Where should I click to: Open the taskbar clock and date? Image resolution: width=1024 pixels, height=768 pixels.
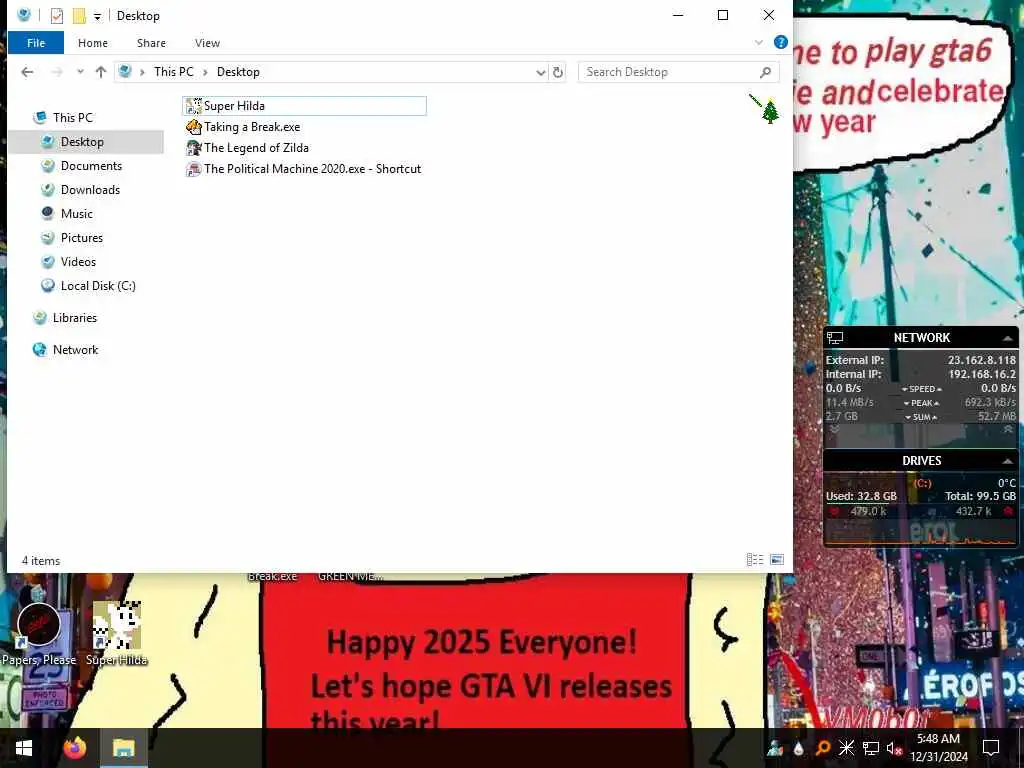[938, 748]
